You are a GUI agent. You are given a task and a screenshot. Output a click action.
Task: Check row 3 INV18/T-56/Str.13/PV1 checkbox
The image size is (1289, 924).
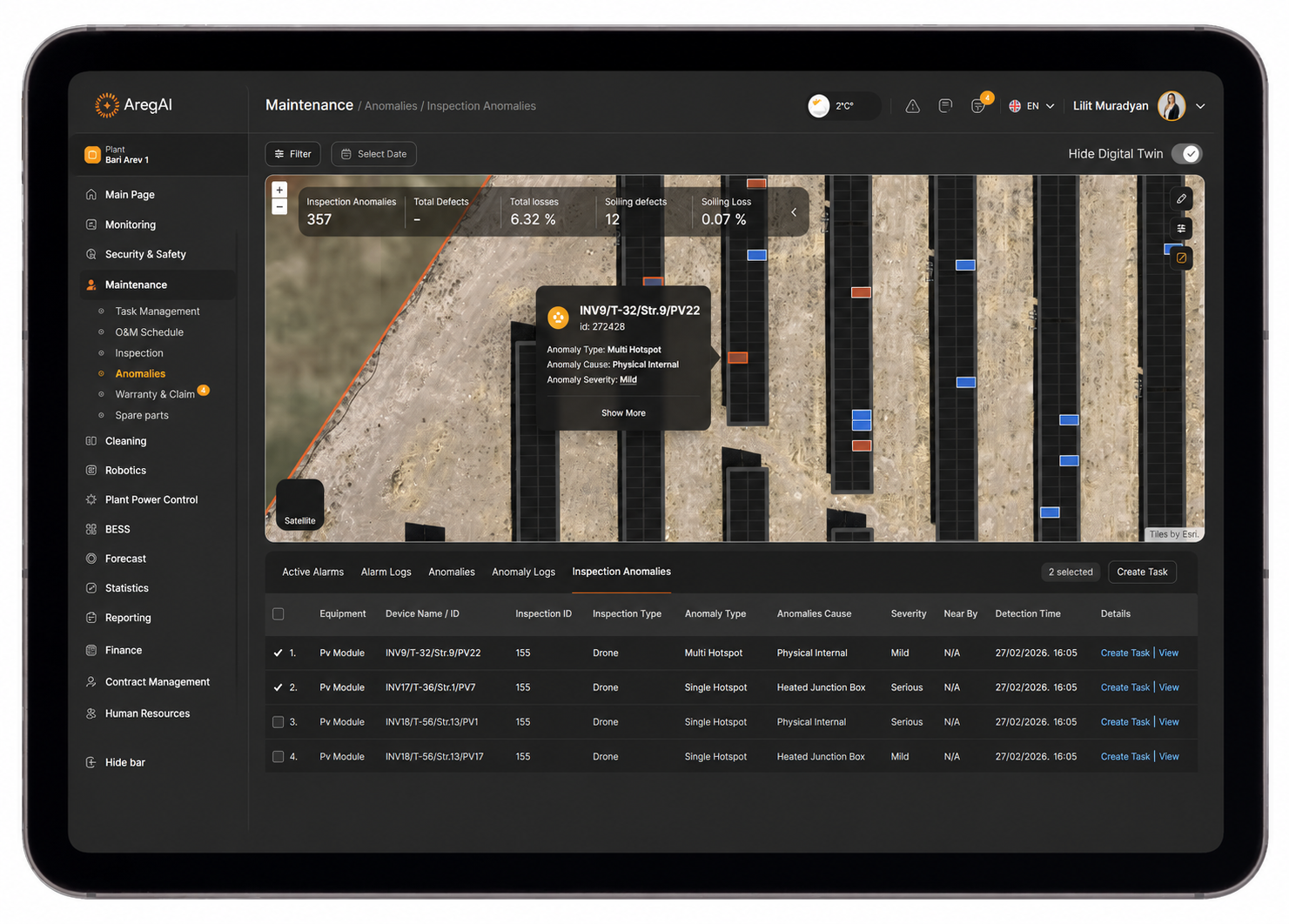(x=279, y=722)
